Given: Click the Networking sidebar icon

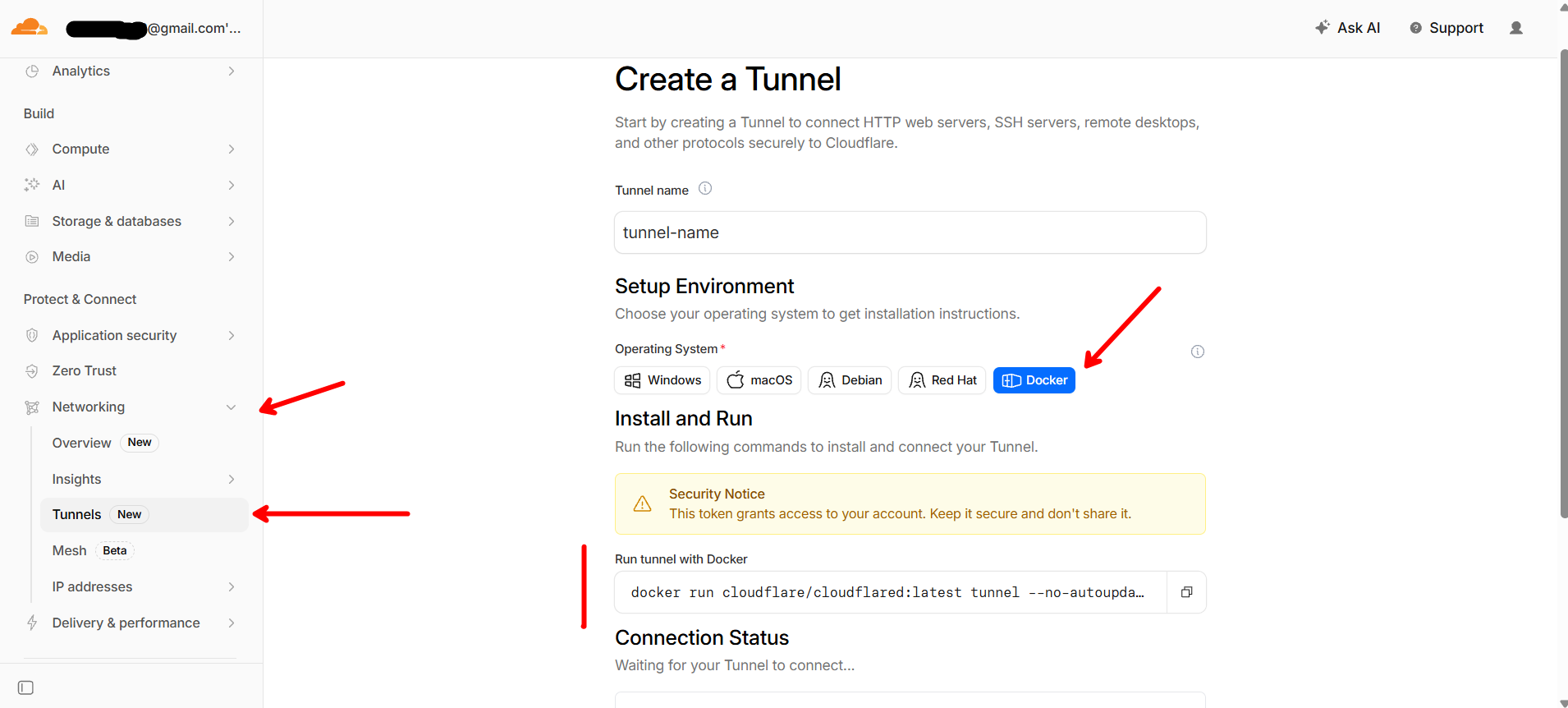Looking at the screenshot, I should click(32, 407).
